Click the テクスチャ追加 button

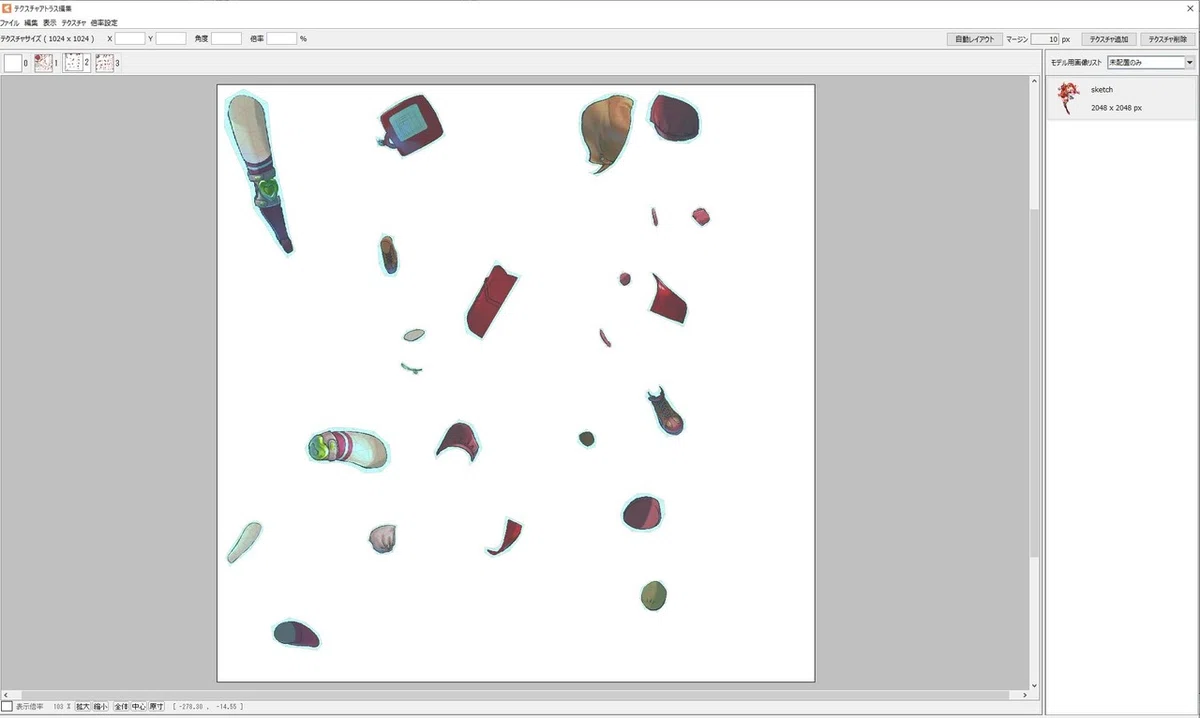[x=1109, y=39]
